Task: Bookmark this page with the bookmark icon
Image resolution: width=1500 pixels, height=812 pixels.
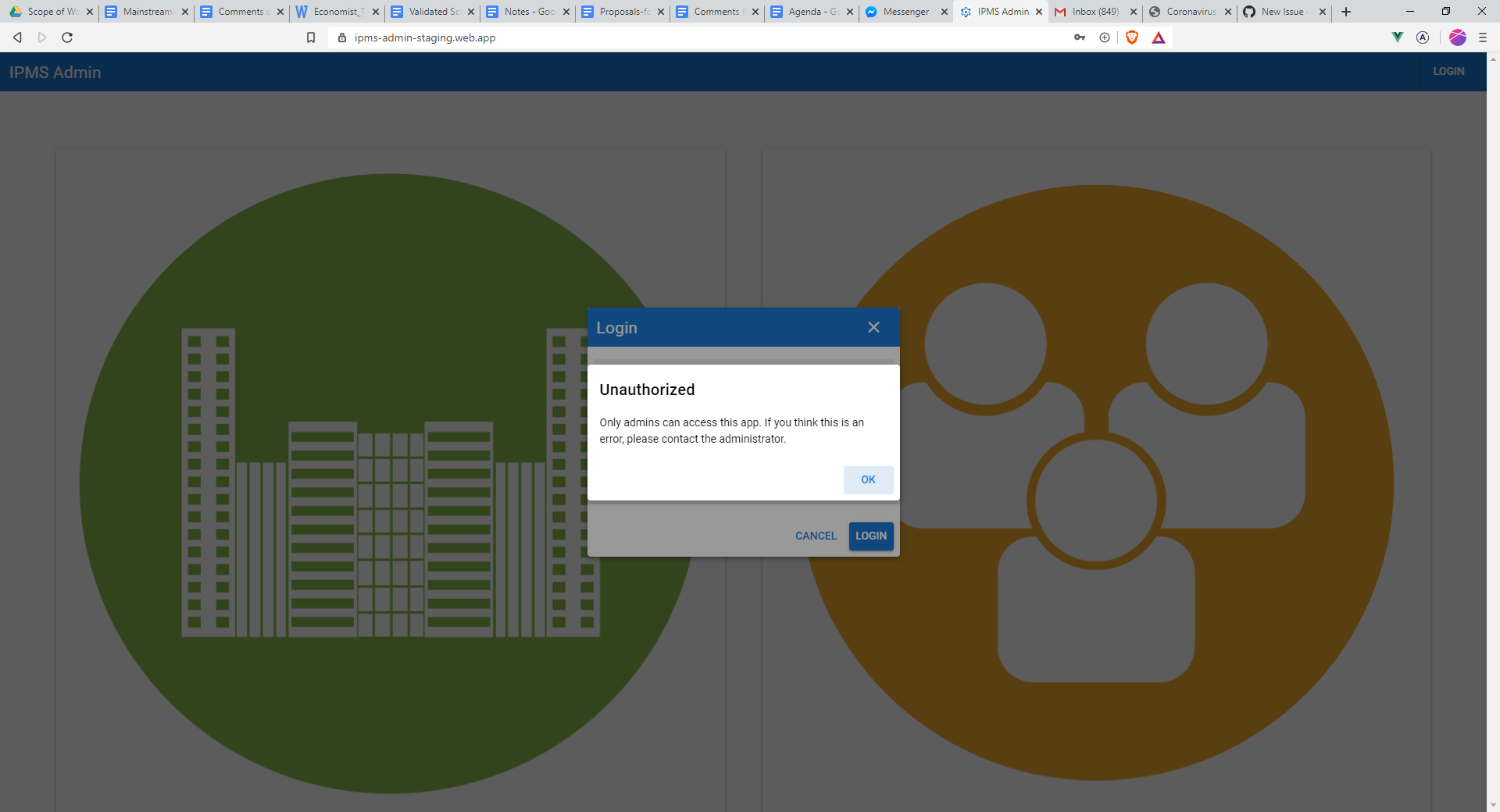Action: pos(311,37)
